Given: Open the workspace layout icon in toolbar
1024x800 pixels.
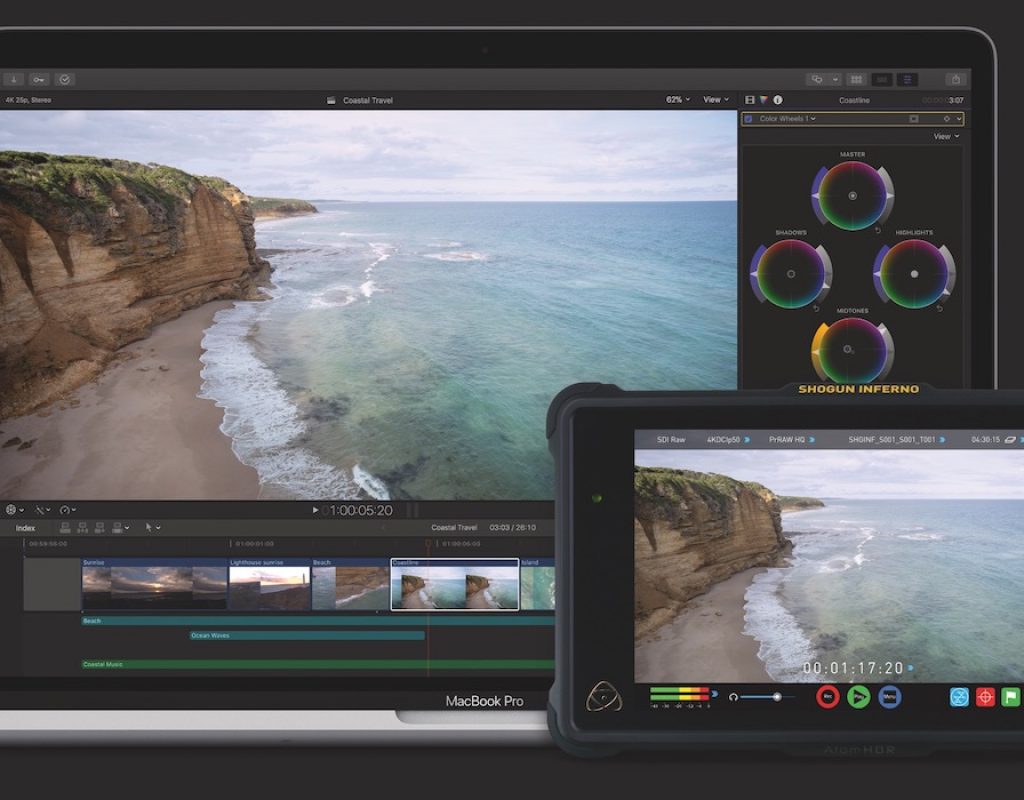Looking at the screenshot, I should click(817, 80).
